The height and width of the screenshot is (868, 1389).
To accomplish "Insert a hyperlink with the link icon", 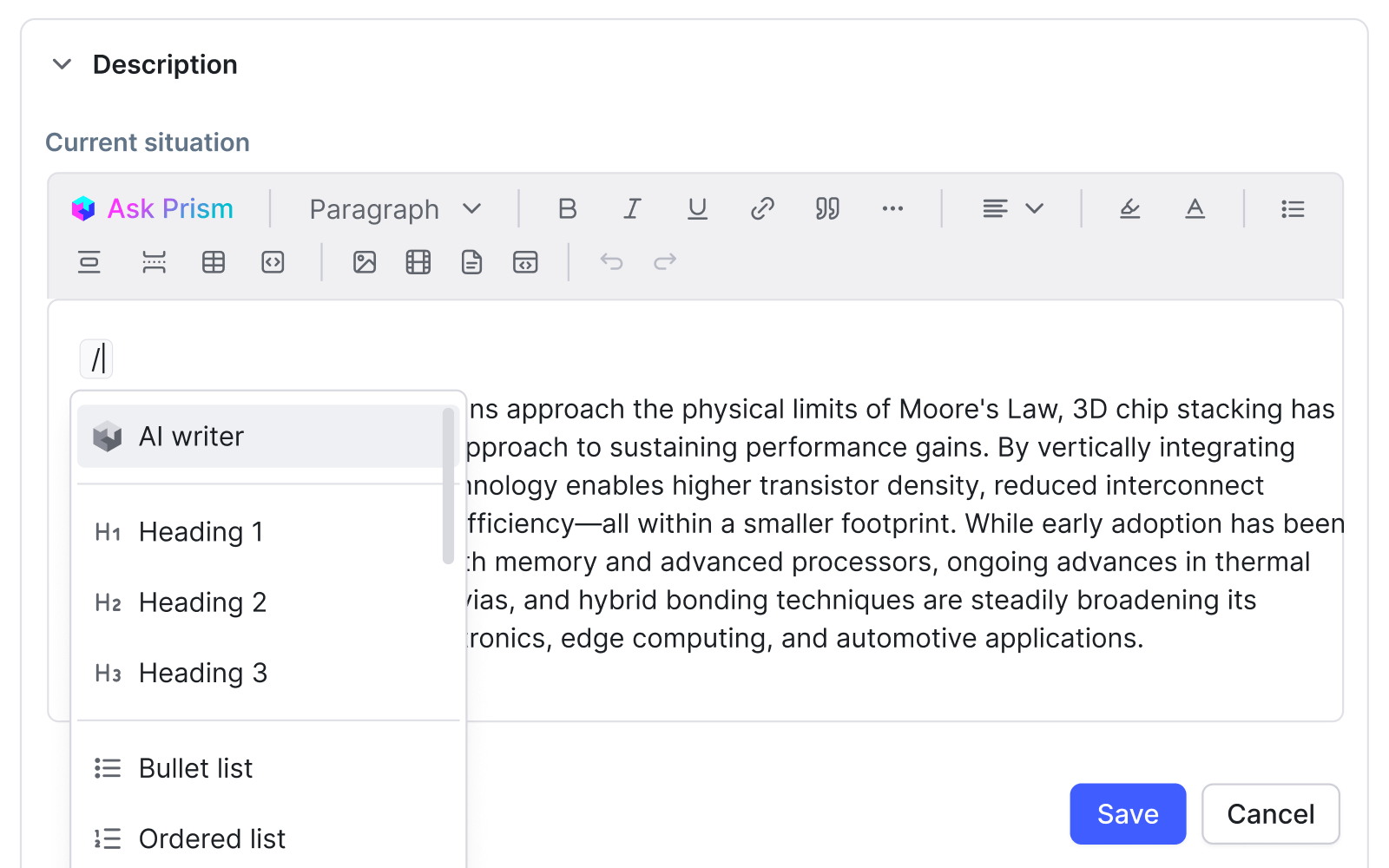I will (x=762, y=209).
